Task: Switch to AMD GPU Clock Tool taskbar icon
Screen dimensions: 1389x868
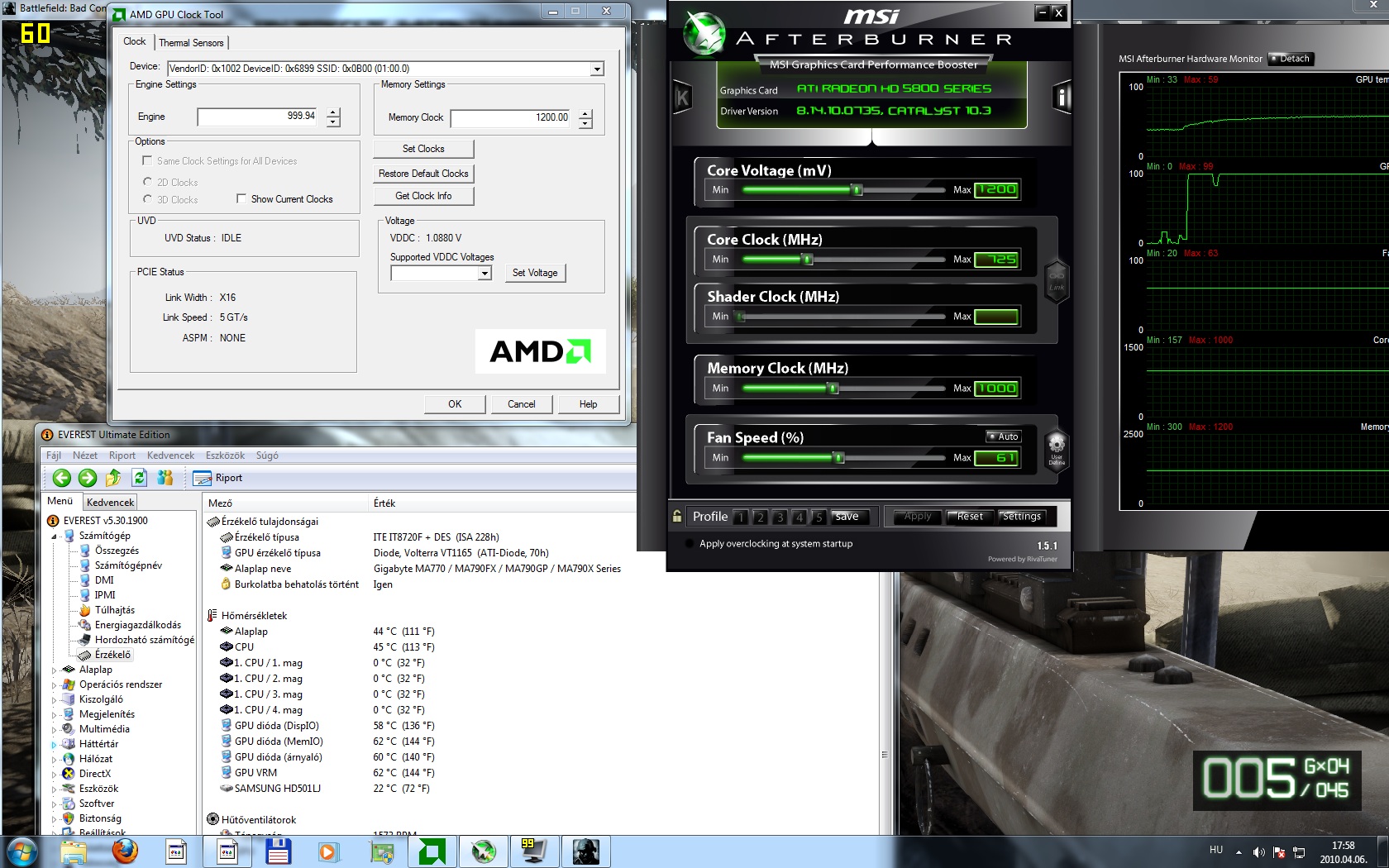Action: pos(432,851)
